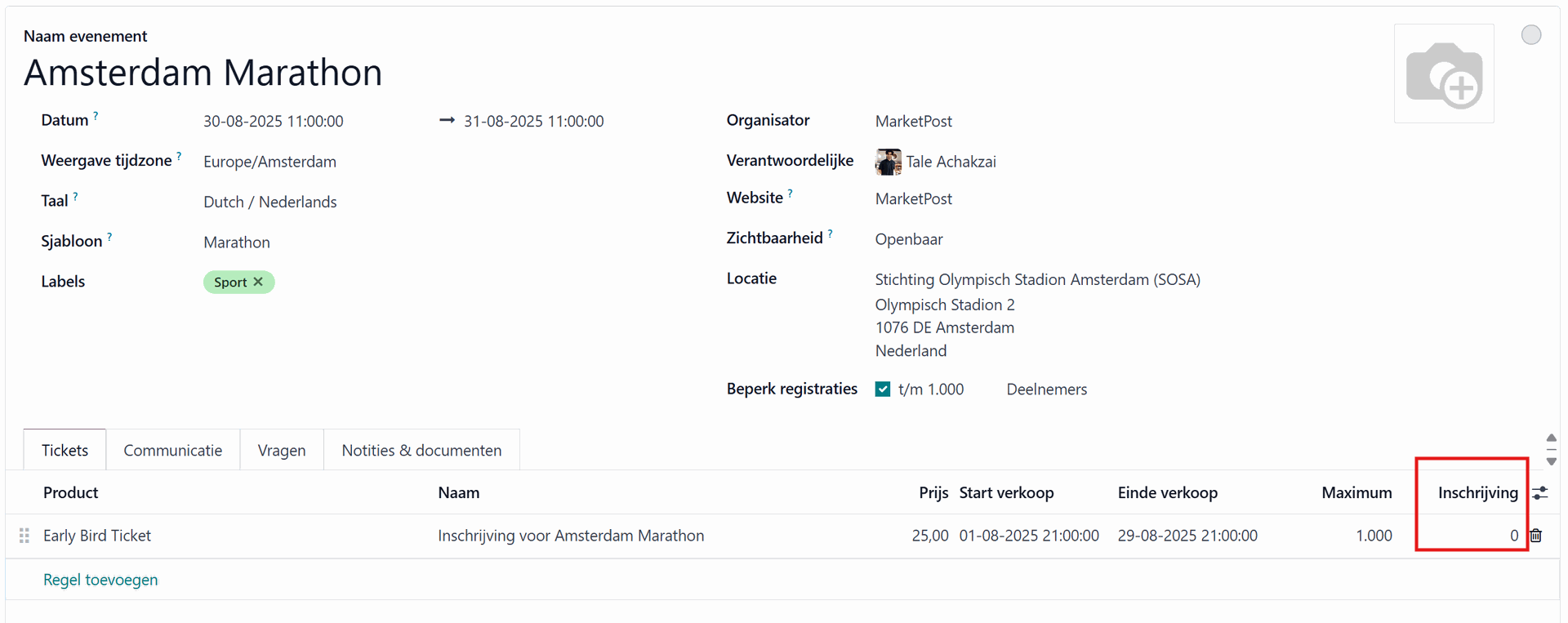Remove the Sport label tag

pos(258,282)
